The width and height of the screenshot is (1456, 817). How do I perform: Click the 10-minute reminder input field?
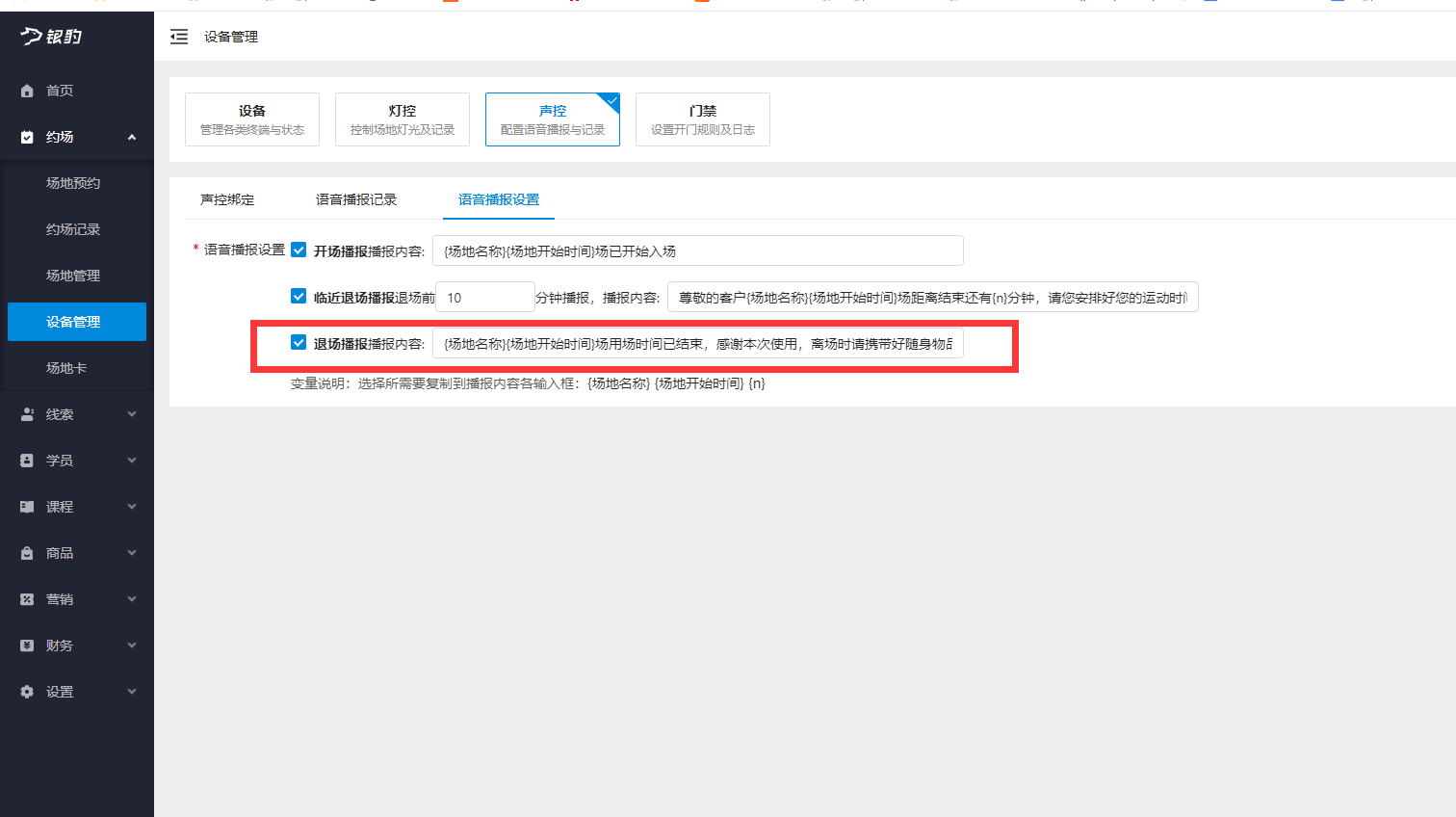point(484,296)
